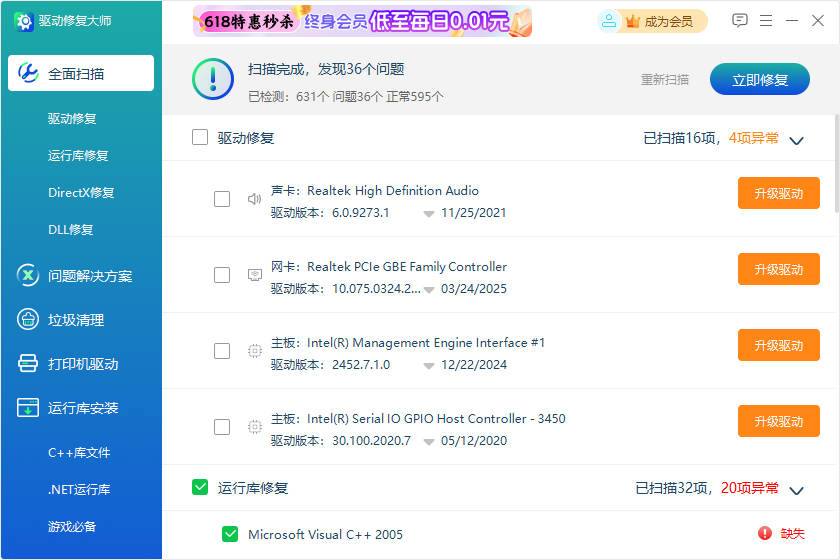Collapse the 运行库修复 section chevron
The height and width of the screenshot is (560, 840).
(797, 490)
